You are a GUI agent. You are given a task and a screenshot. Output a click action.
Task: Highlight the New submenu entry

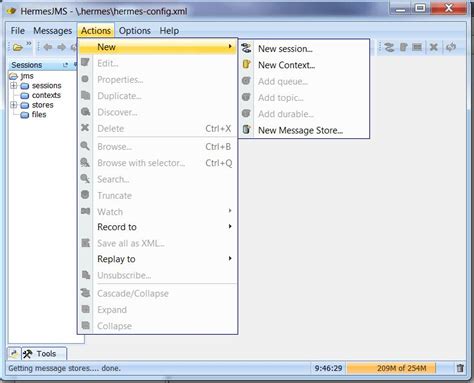click(x=157, y=47)
